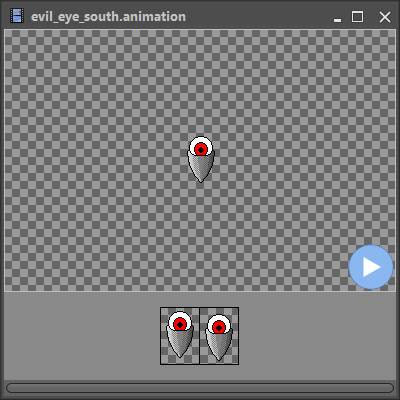Viewport: 400px width, 400px height.
Task: Click the evil_eye_south.animation title text
Action: [108, 17]
